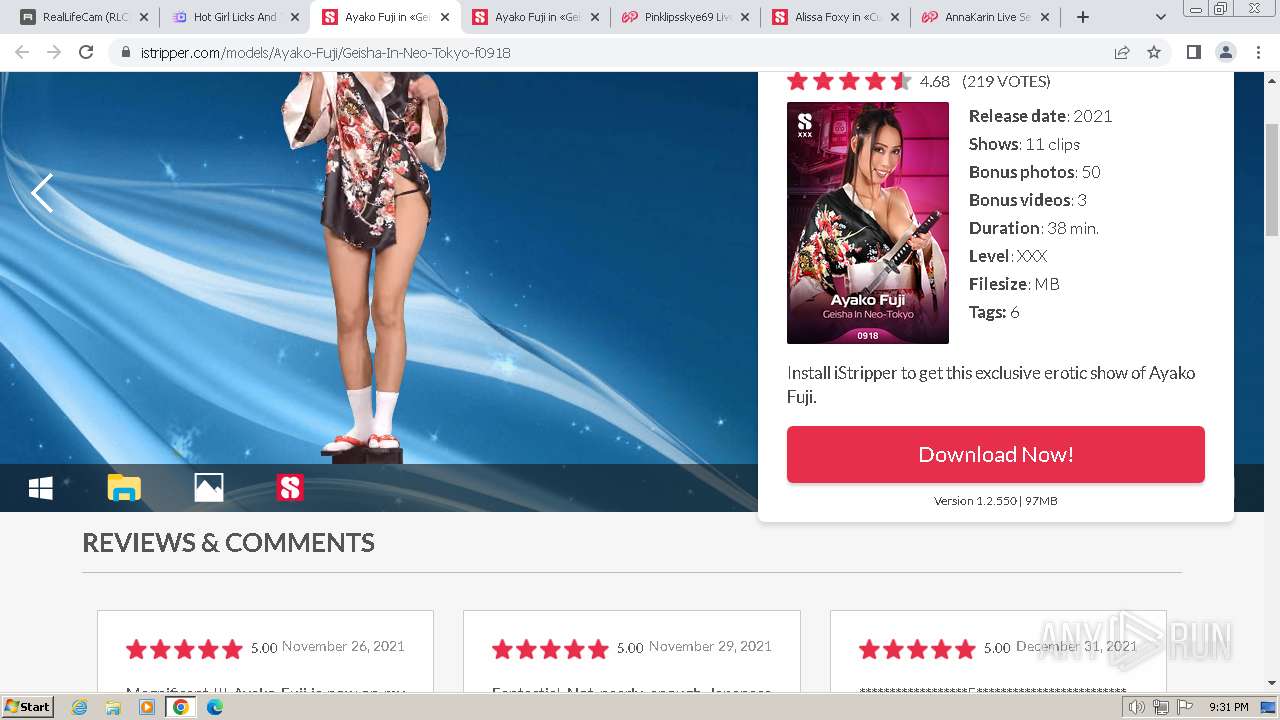The width and height of the screenshot is (1280, 720).
Task: Click the November 26, 2021 review date
Action: pos(343,646)
